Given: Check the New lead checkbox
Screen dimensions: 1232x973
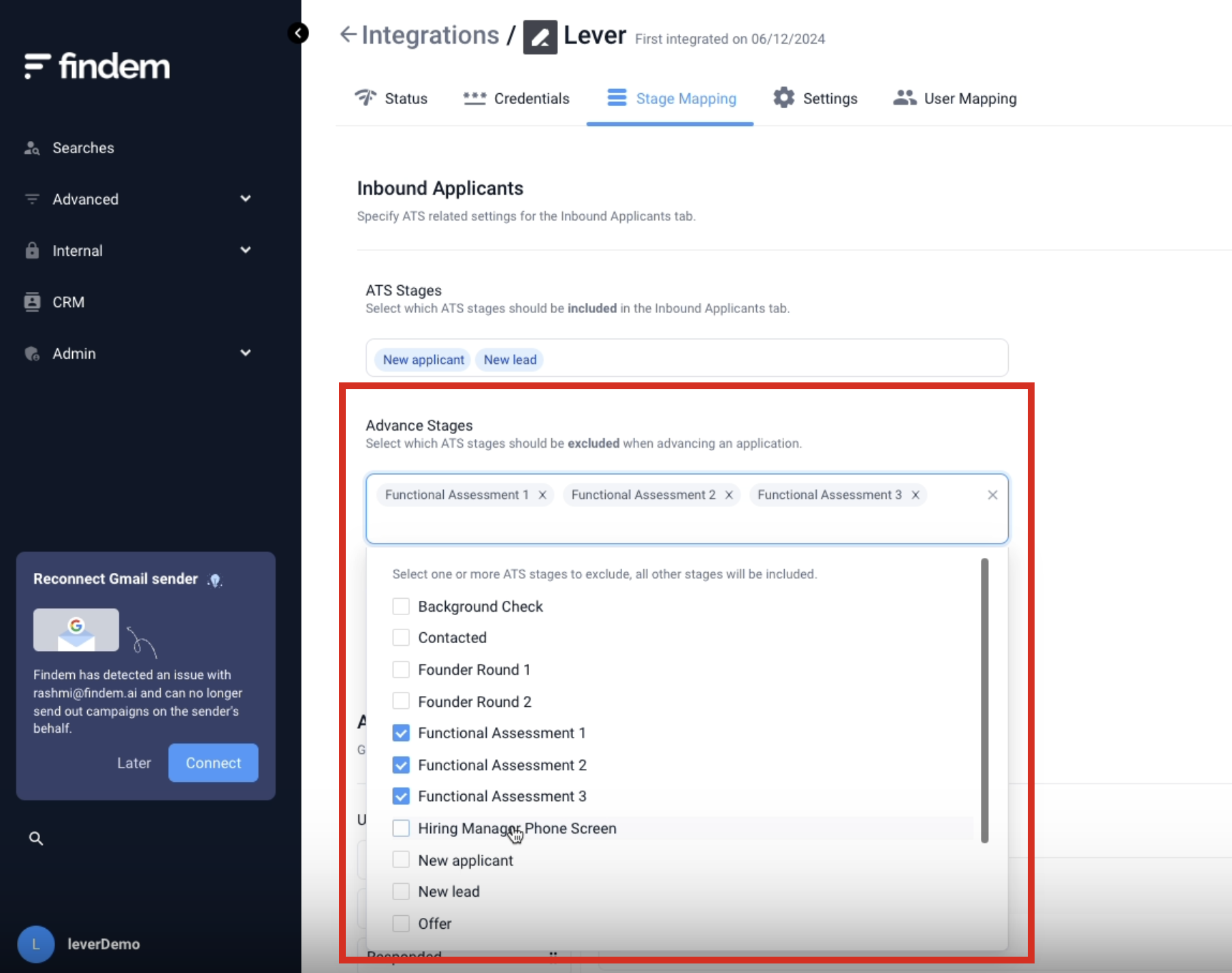Looking at the screenshot, I should point(401,891).
